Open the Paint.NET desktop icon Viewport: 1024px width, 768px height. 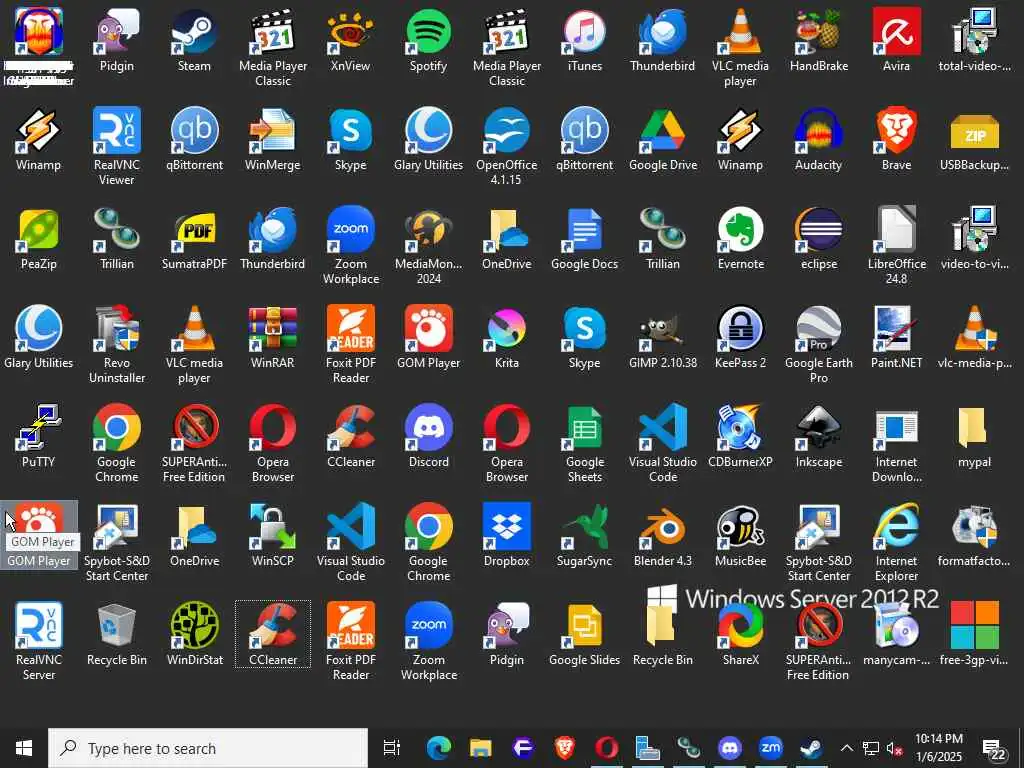tap(896, 338)
